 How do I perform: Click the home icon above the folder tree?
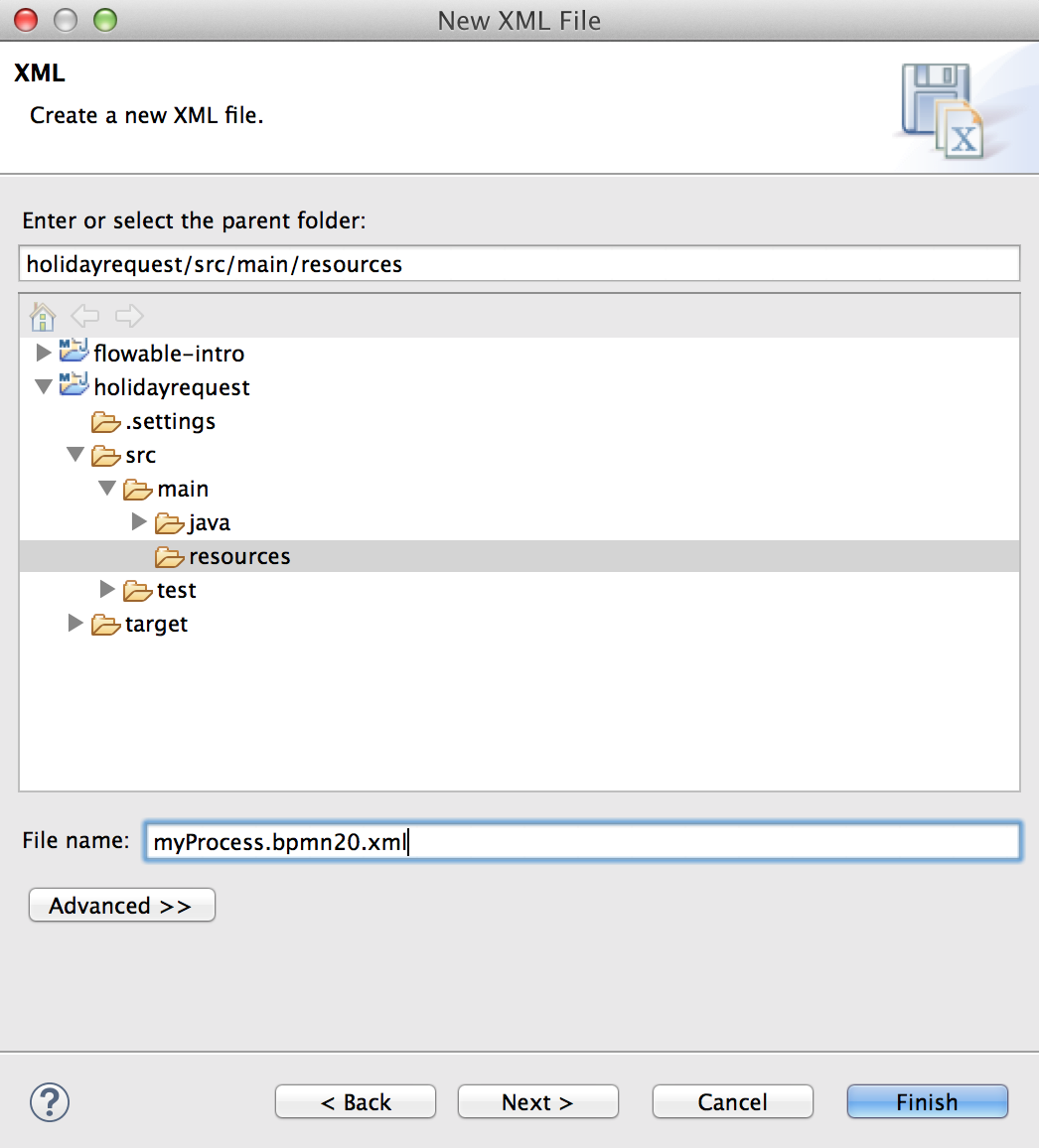pos(42,316)
